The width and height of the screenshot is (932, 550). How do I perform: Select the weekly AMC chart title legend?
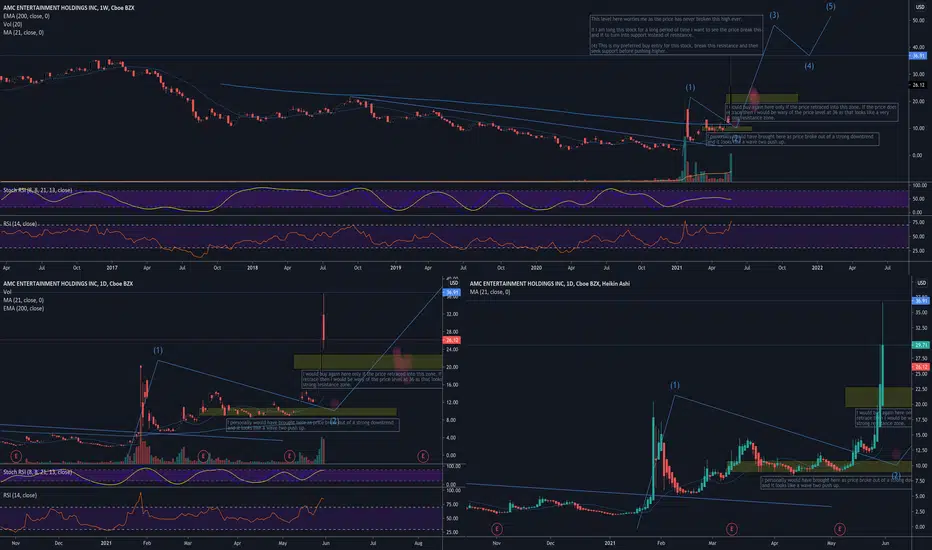[x=68, y=8]
